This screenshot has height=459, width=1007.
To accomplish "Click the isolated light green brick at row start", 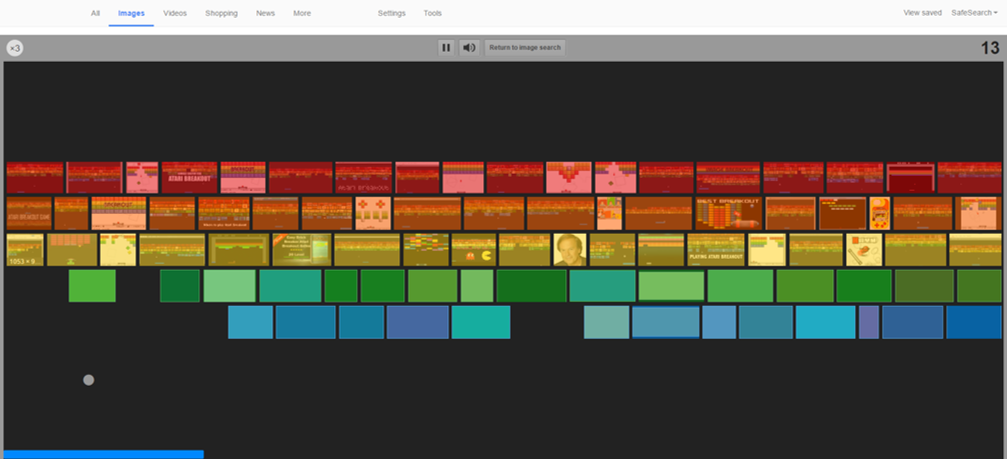I will tap(92, 286).
